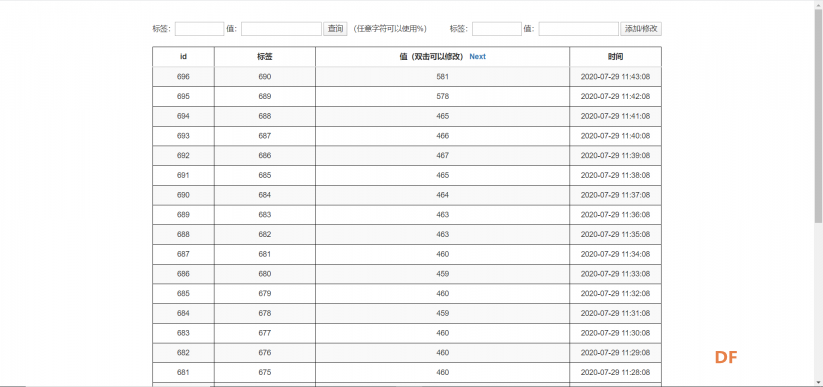Image resolution: width=823 pixels, height=387 pixels.
Task: Select value 467 in row 692
Action: tap(442, 155)
